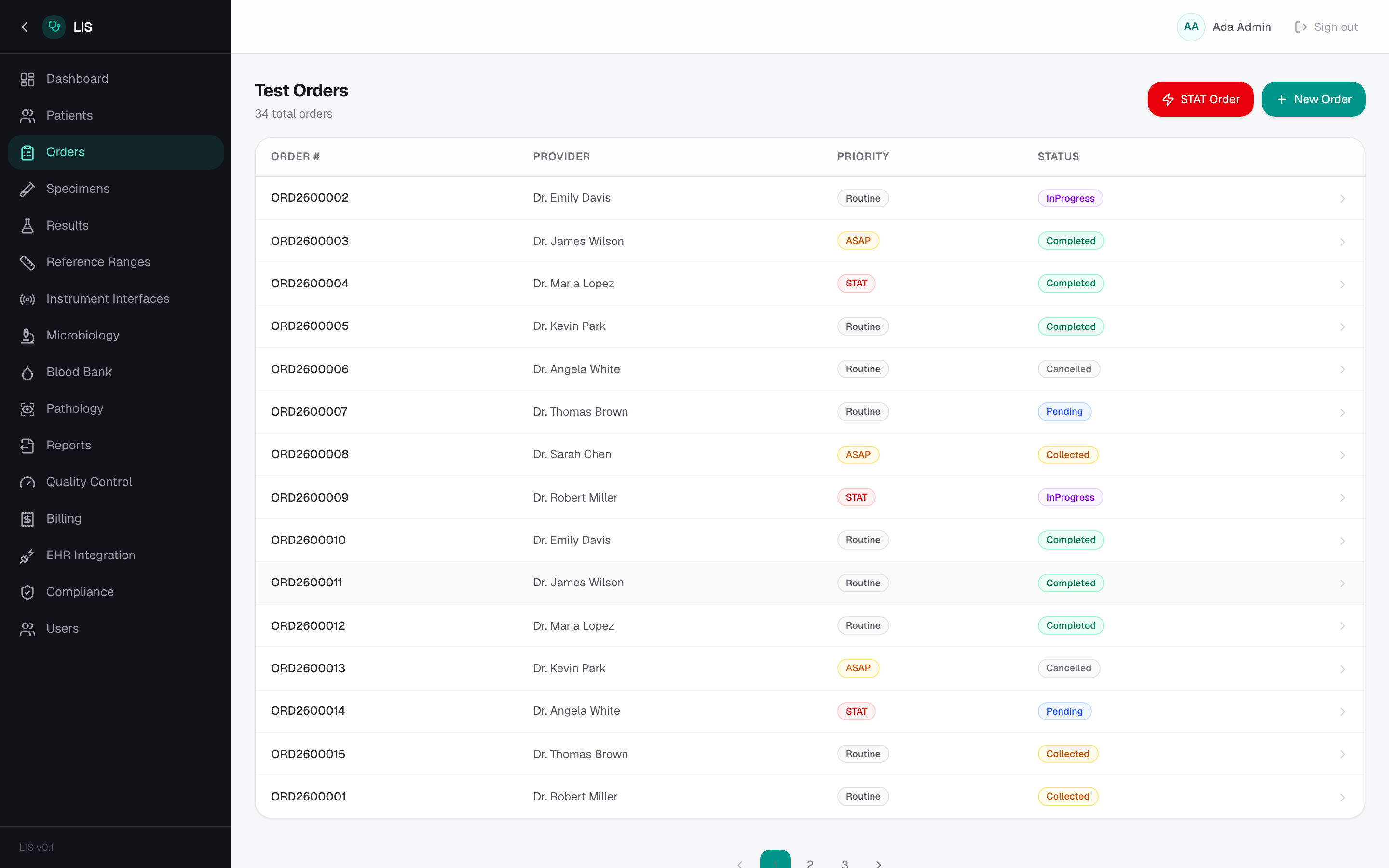
Task: Select the Results flask icon
Action: point(27,226)
